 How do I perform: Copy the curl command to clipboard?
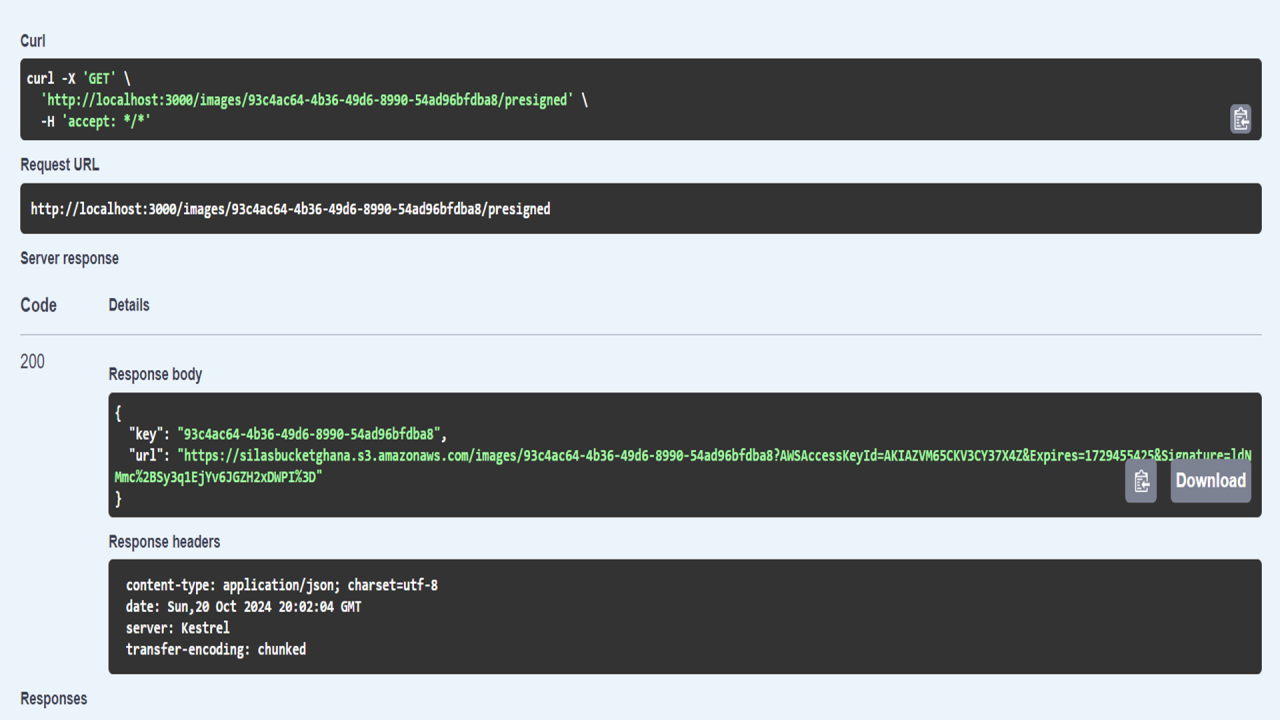tap(1240, 119)
